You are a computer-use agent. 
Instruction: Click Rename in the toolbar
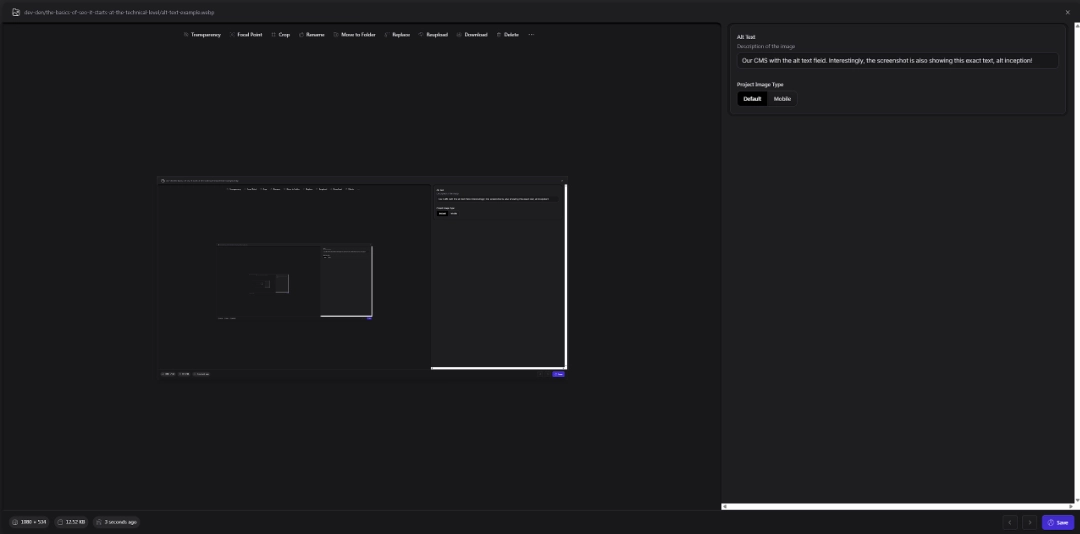pyautogui.click(x=311, y=34)
